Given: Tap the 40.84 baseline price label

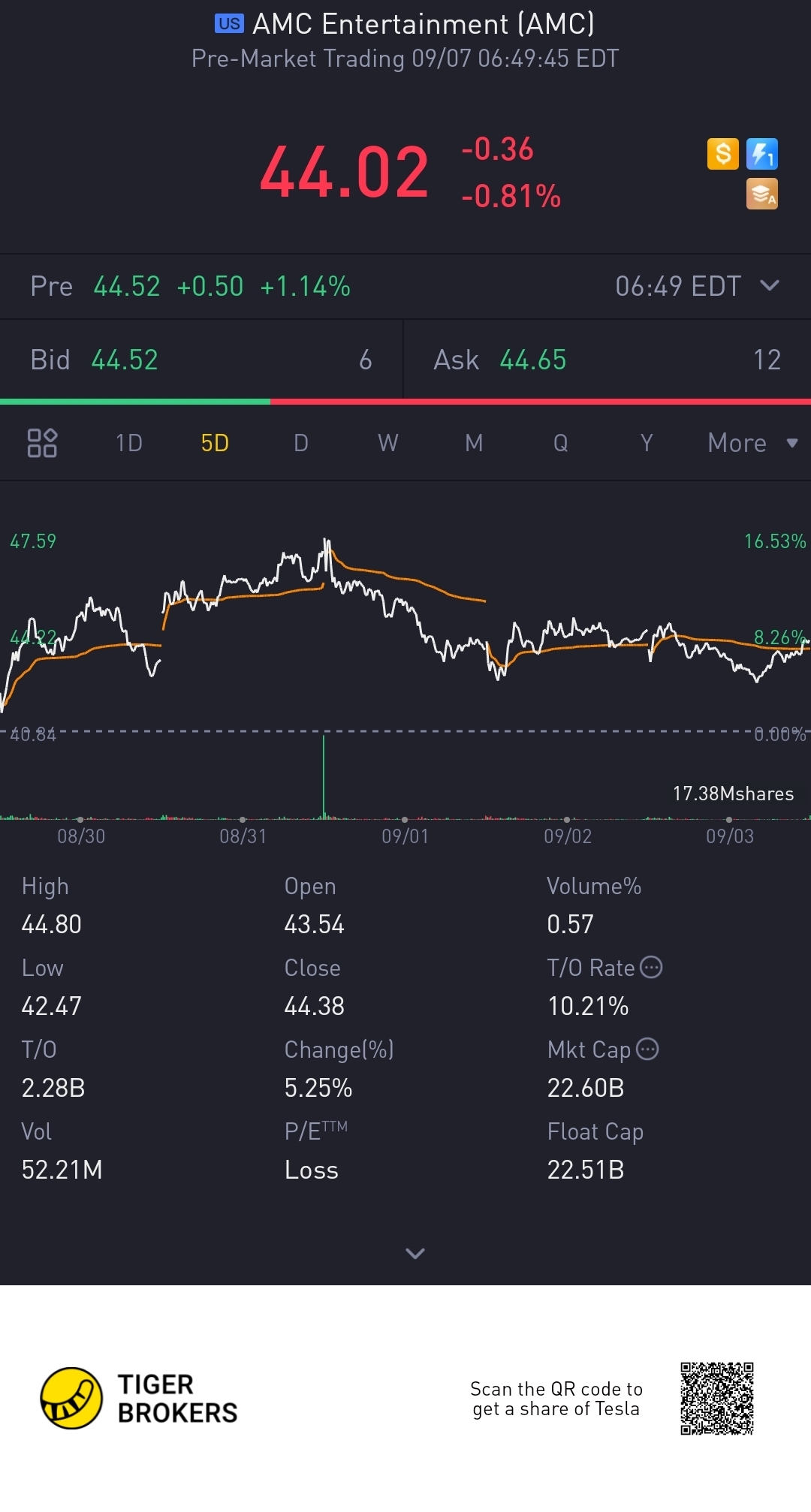Looking at the screenshot, I should pyautogui.click(x=33, y=734).
